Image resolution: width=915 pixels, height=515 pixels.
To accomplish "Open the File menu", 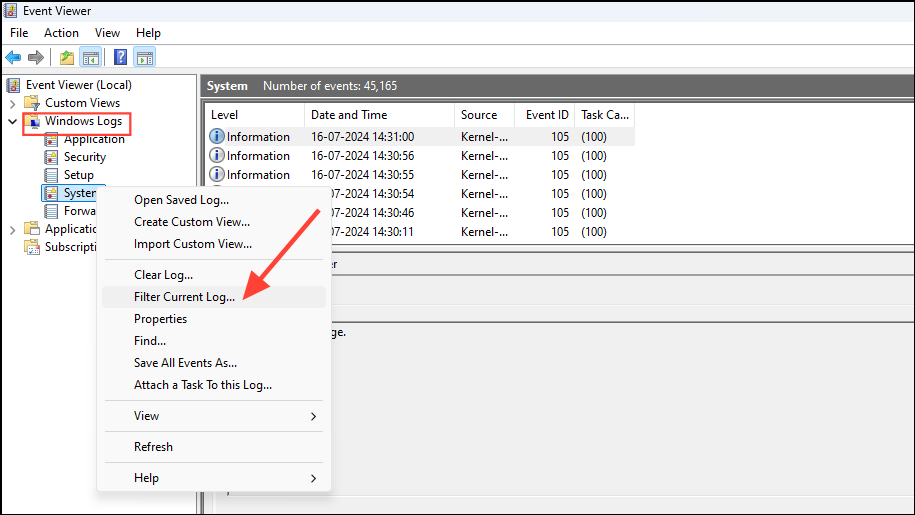I will point(19,33).
